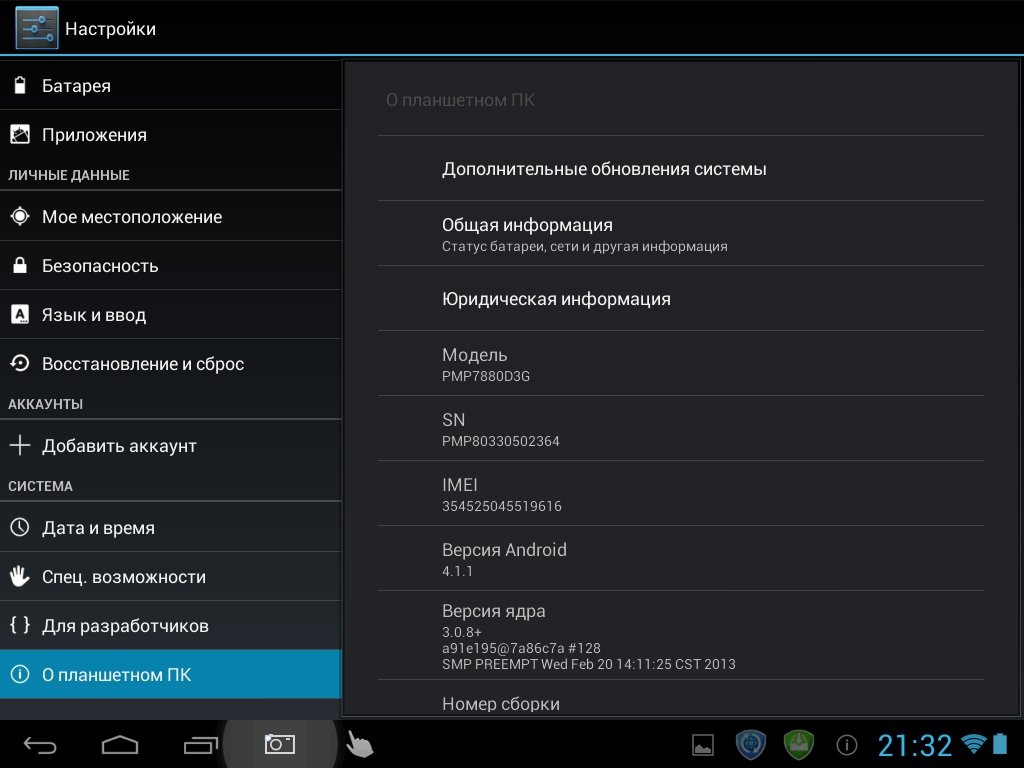Tap the battery status icon

[1000, 745]
